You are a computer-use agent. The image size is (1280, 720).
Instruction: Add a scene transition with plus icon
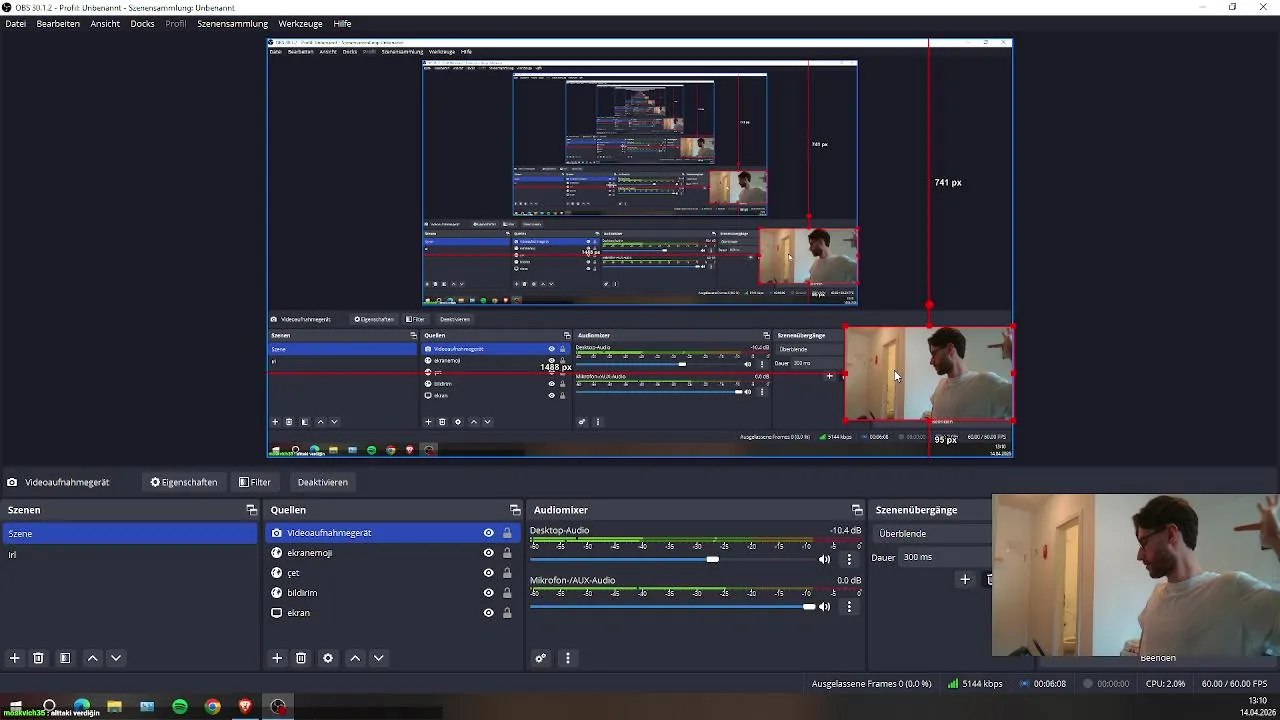click(x=965, y=579)
